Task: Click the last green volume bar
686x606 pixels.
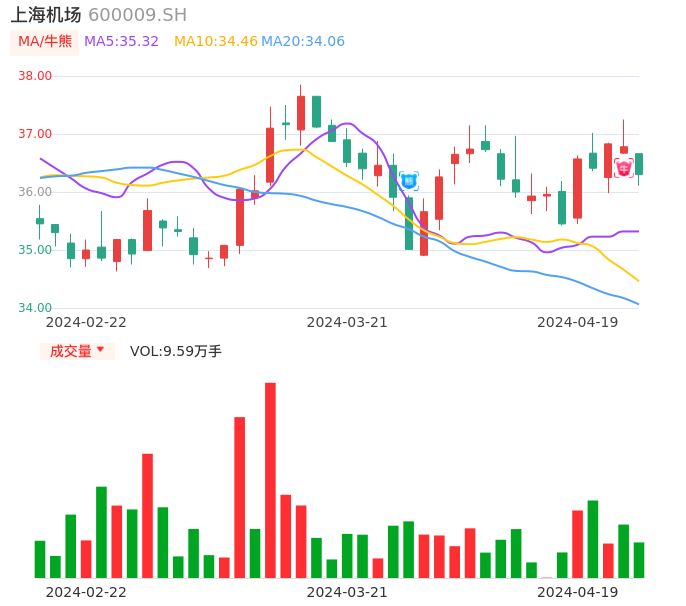Action: 639,560
